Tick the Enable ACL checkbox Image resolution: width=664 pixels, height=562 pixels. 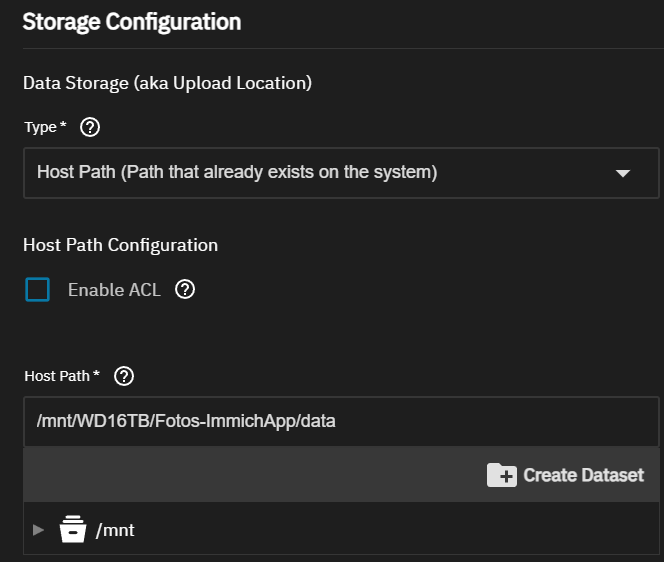point(38,290)
